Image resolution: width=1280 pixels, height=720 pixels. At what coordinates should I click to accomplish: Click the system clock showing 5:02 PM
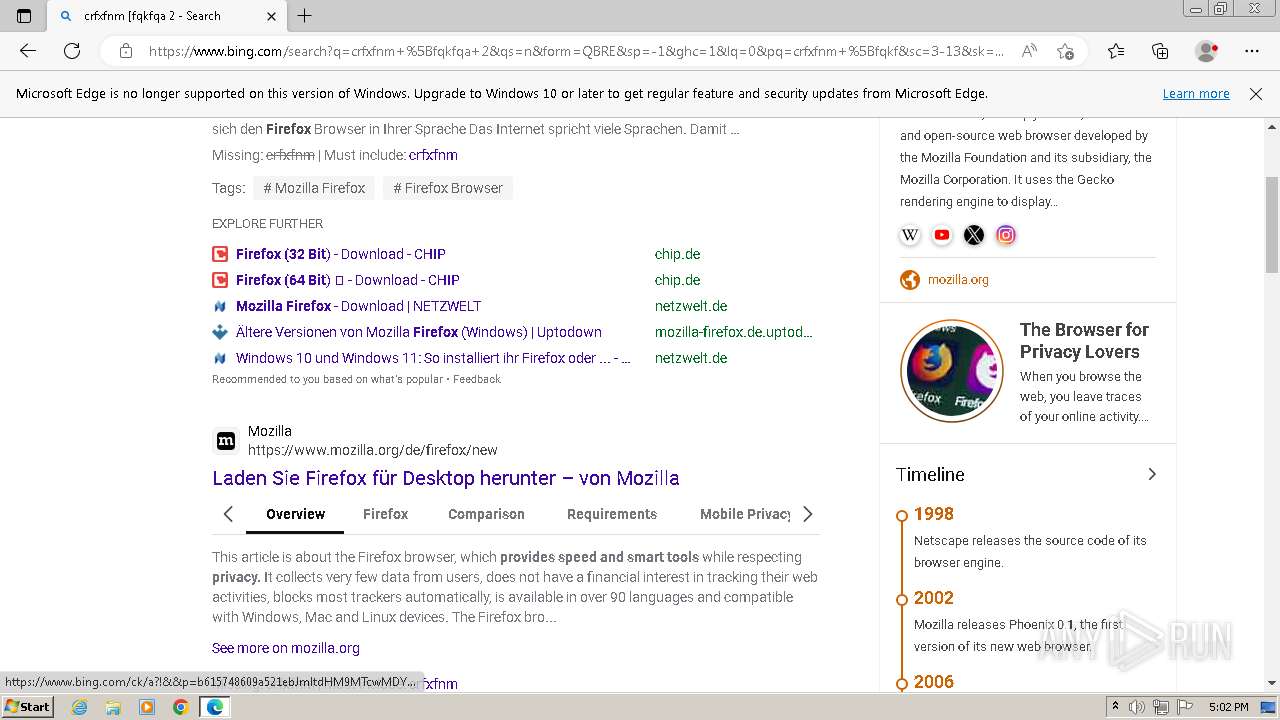tap(1228, 707)
